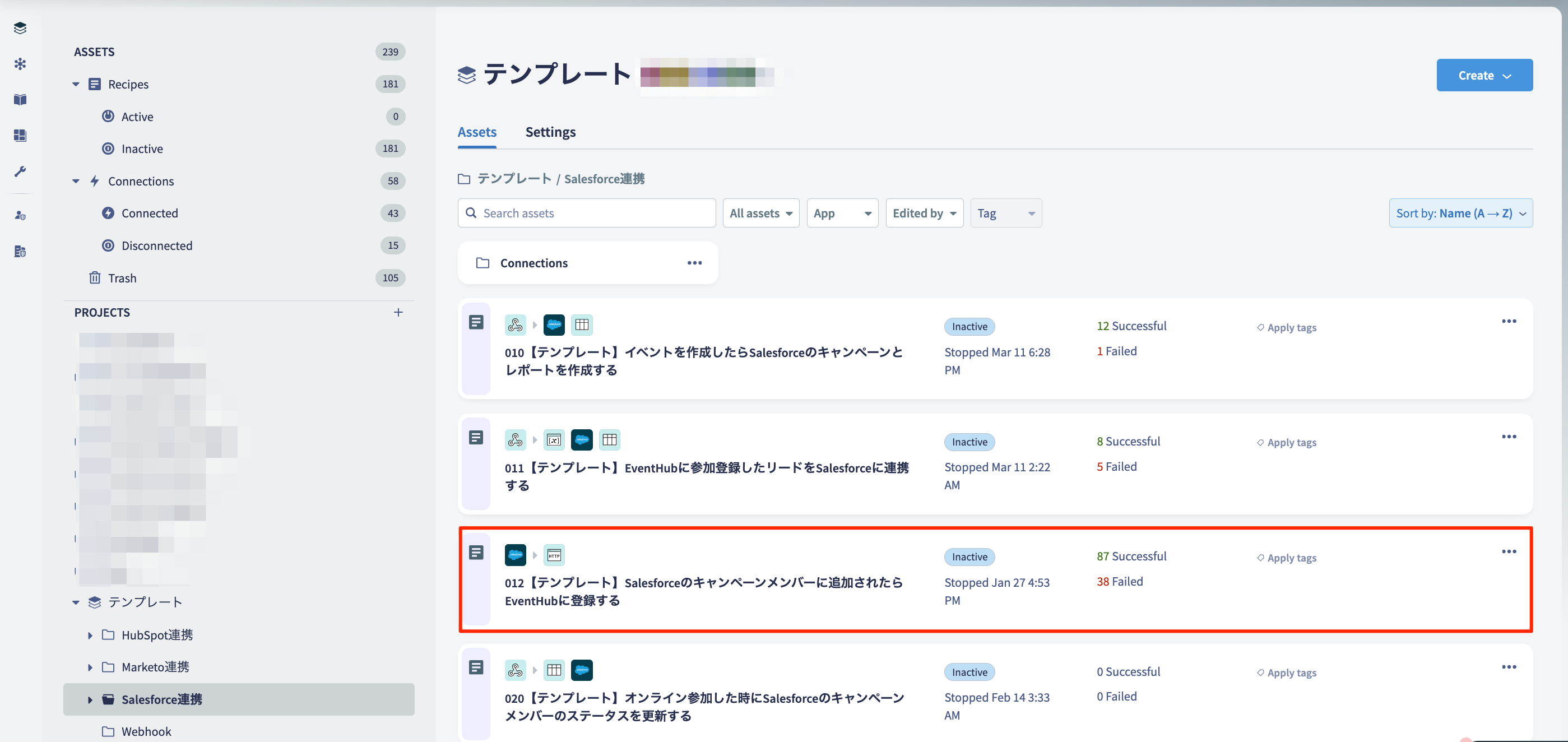This screenshot has width=1568, height=742.
Task: Open more options for recipe 011
Action: pyautogui.click(x=1509, y=437)
